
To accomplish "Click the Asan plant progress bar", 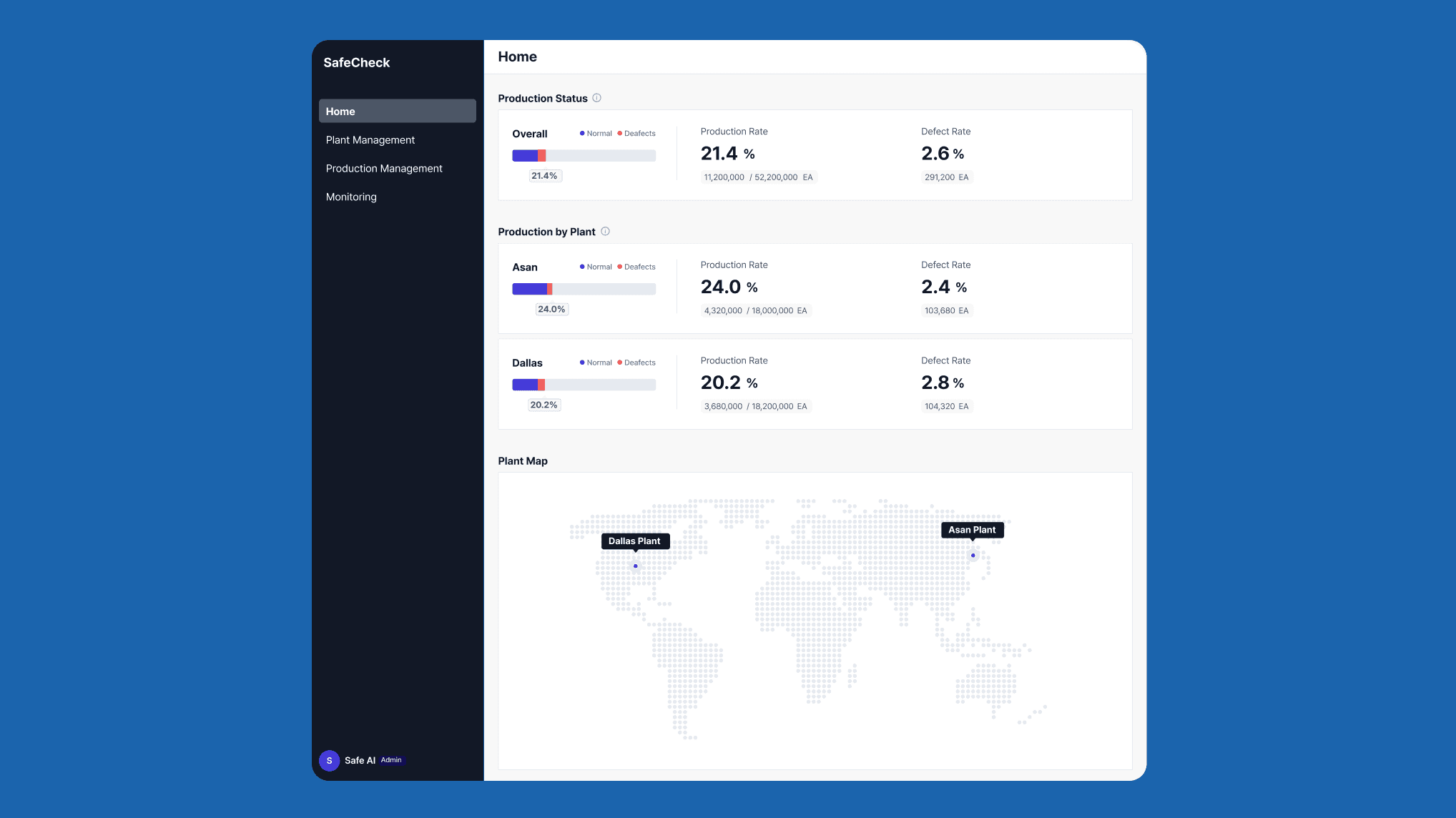I will 584,289.
